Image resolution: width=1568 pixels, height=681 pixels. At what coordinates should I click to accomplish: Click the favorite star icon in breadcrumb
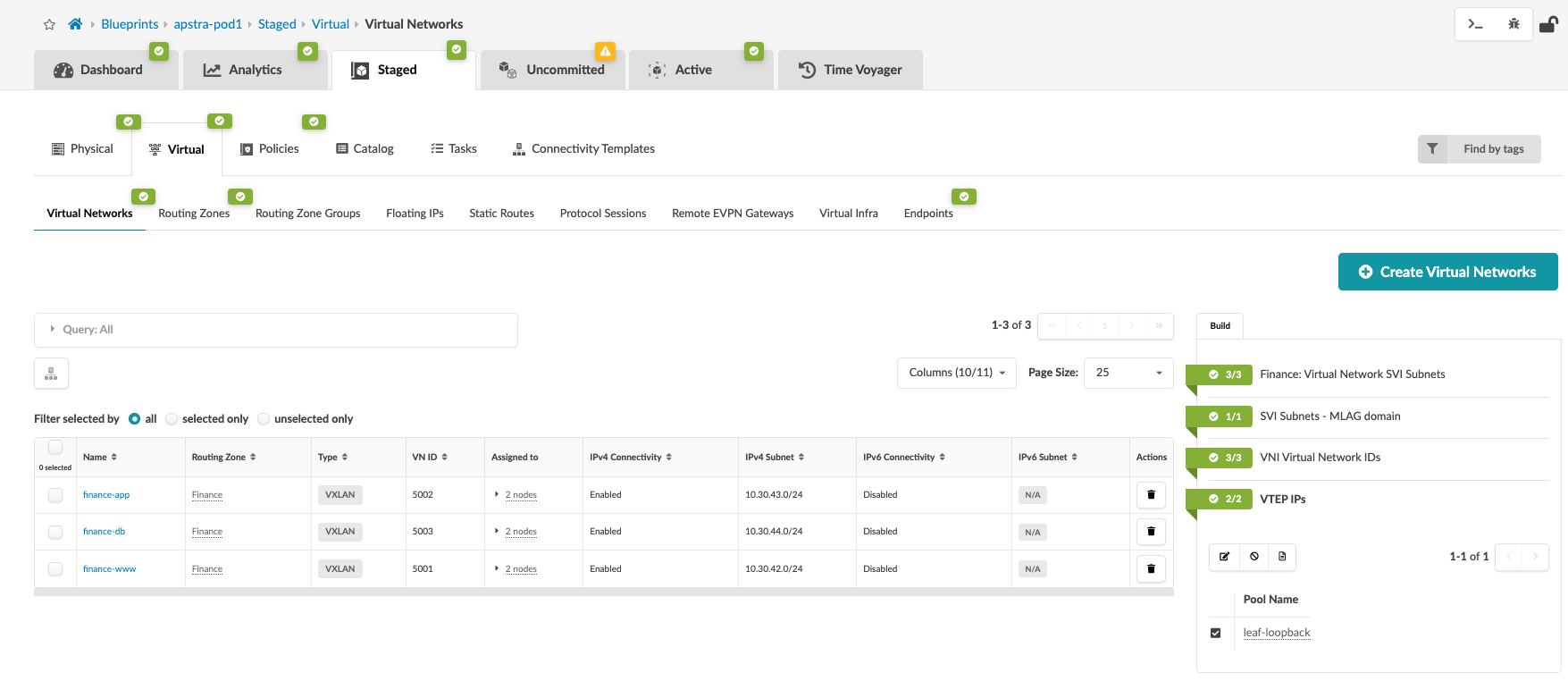point(49,24)
